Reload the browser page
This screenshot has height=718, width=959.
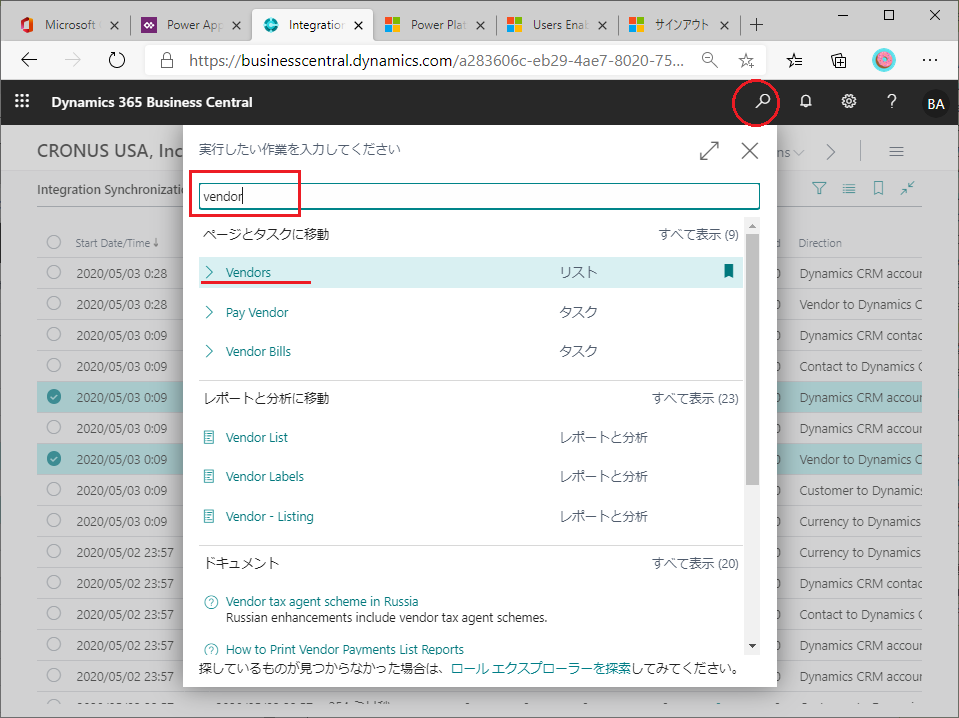[x=116, y=60]
